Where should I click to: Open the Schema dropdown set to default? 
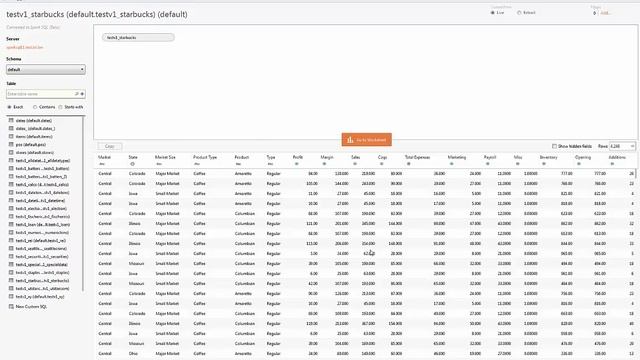pos(46,69)
